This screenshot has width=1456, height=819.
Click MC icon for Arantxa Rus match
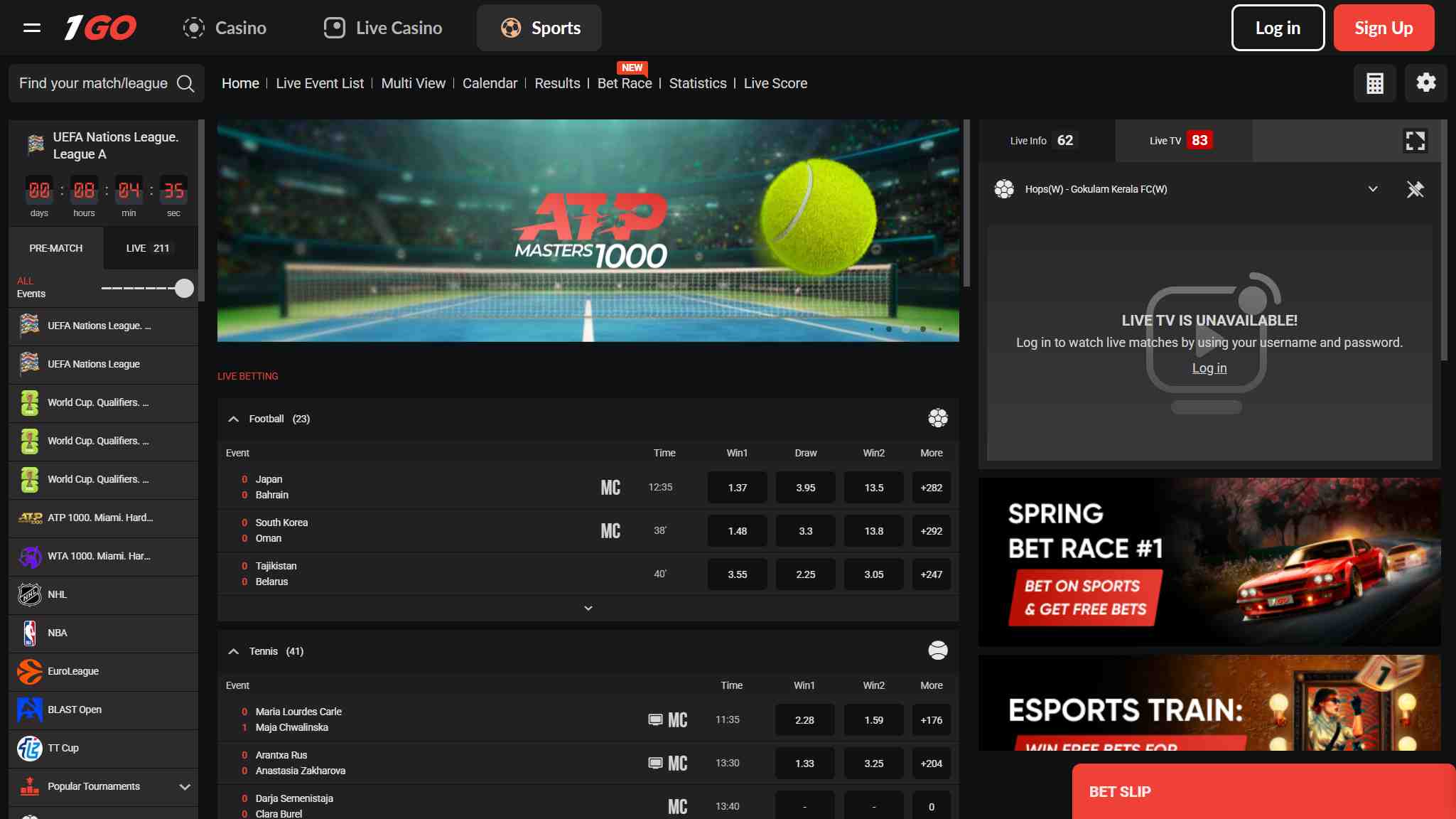677,764
